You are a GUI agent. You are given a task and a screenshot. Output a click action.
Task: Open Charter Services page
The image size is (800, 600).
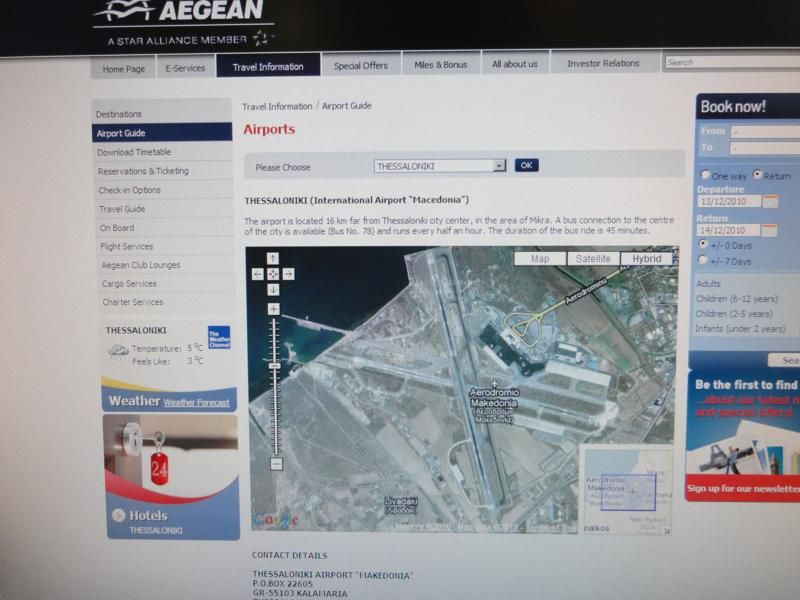pos(166,302)
